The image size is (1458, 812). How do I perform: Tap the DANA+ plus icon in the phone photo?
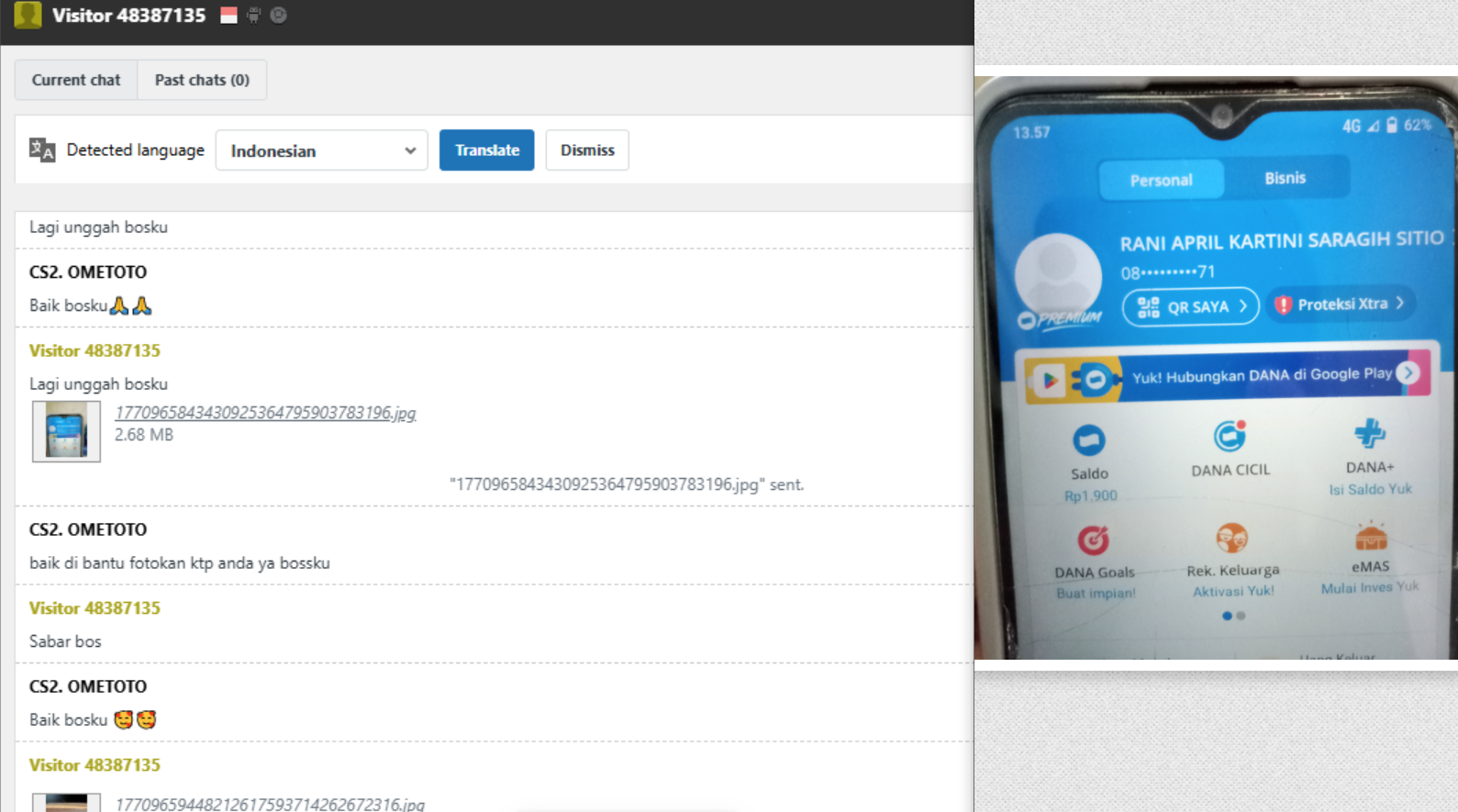coord(1369,433)
